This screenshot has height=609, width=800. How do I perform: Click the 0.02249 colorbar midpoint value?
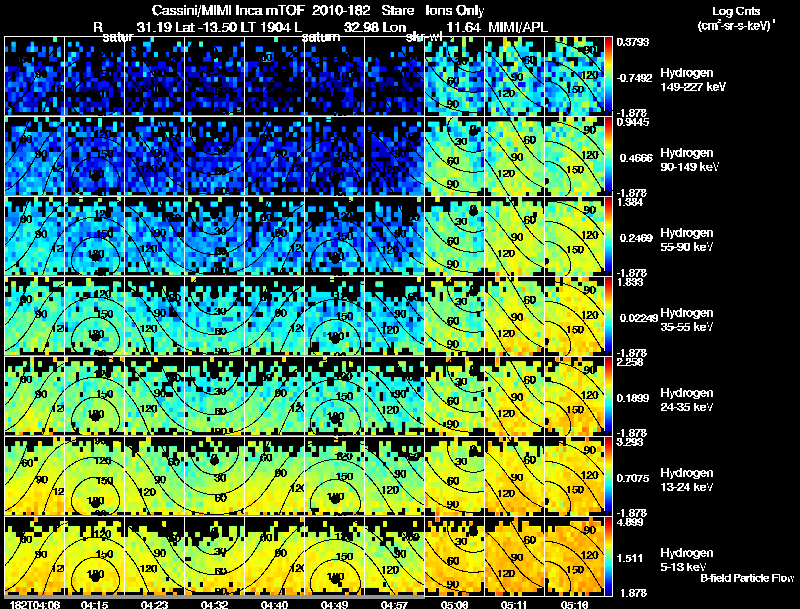coord(639,318)
